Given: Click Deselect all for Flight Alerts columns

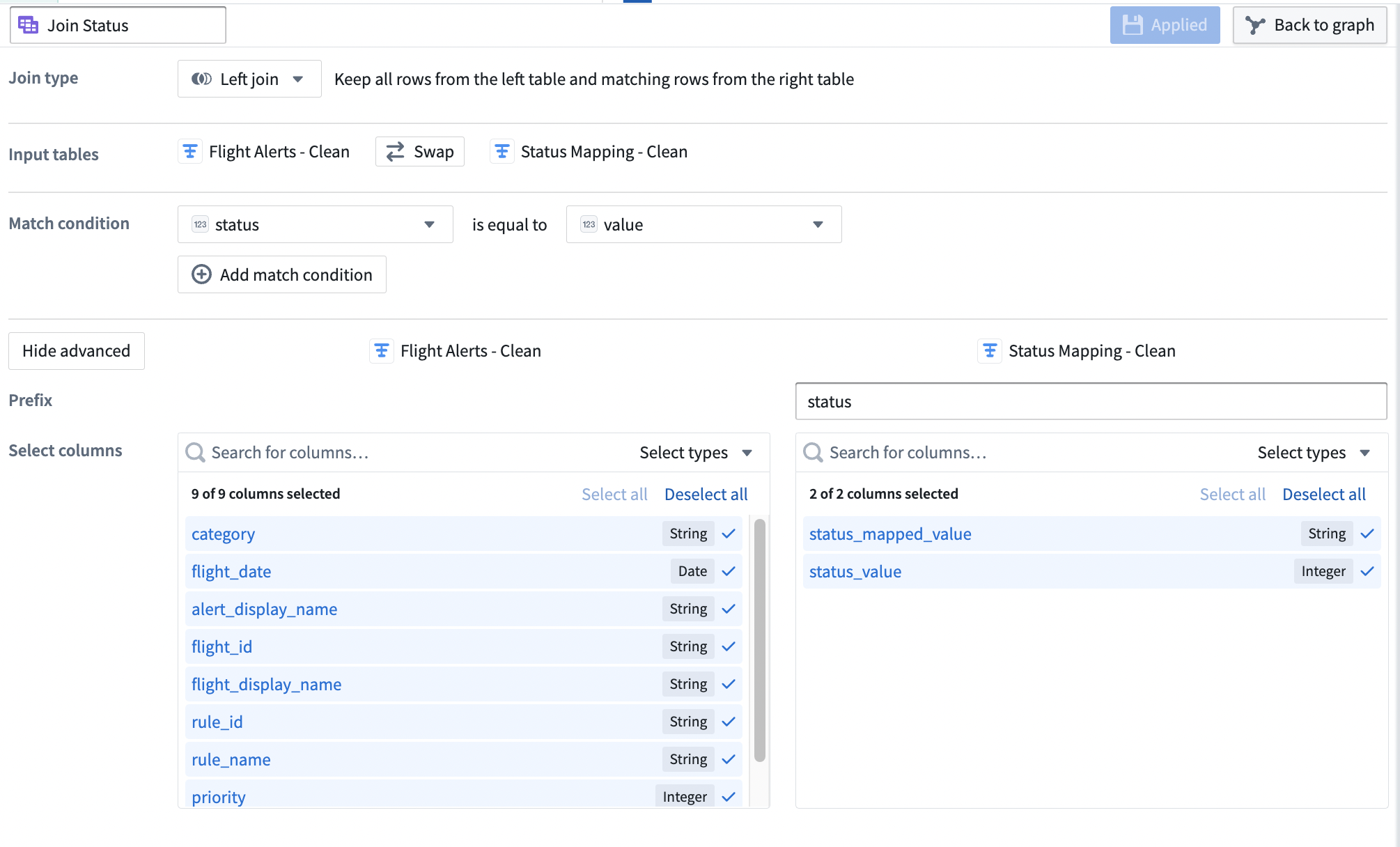Looking at the screenshot, I should [x=706, y=495].
